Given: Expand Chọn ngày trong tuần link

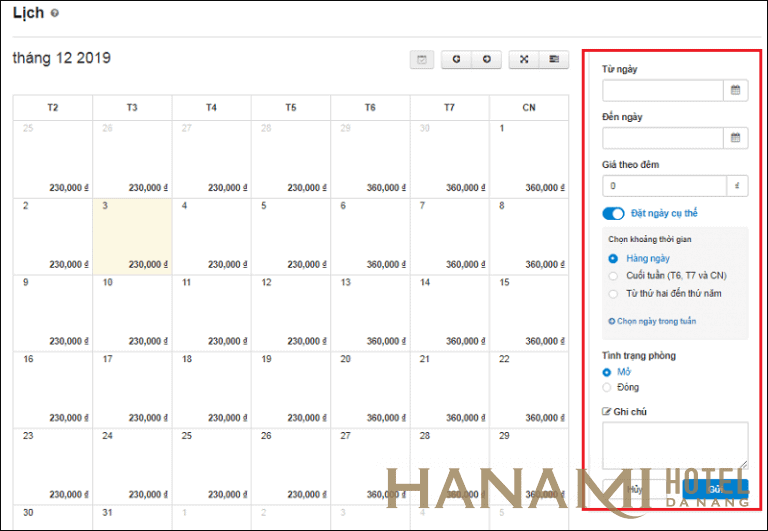Looking at the screenshot, I should pos(652,321).
